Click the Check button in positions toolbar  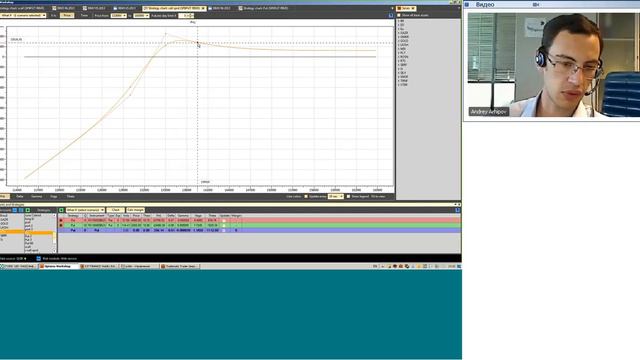point(116,210)
